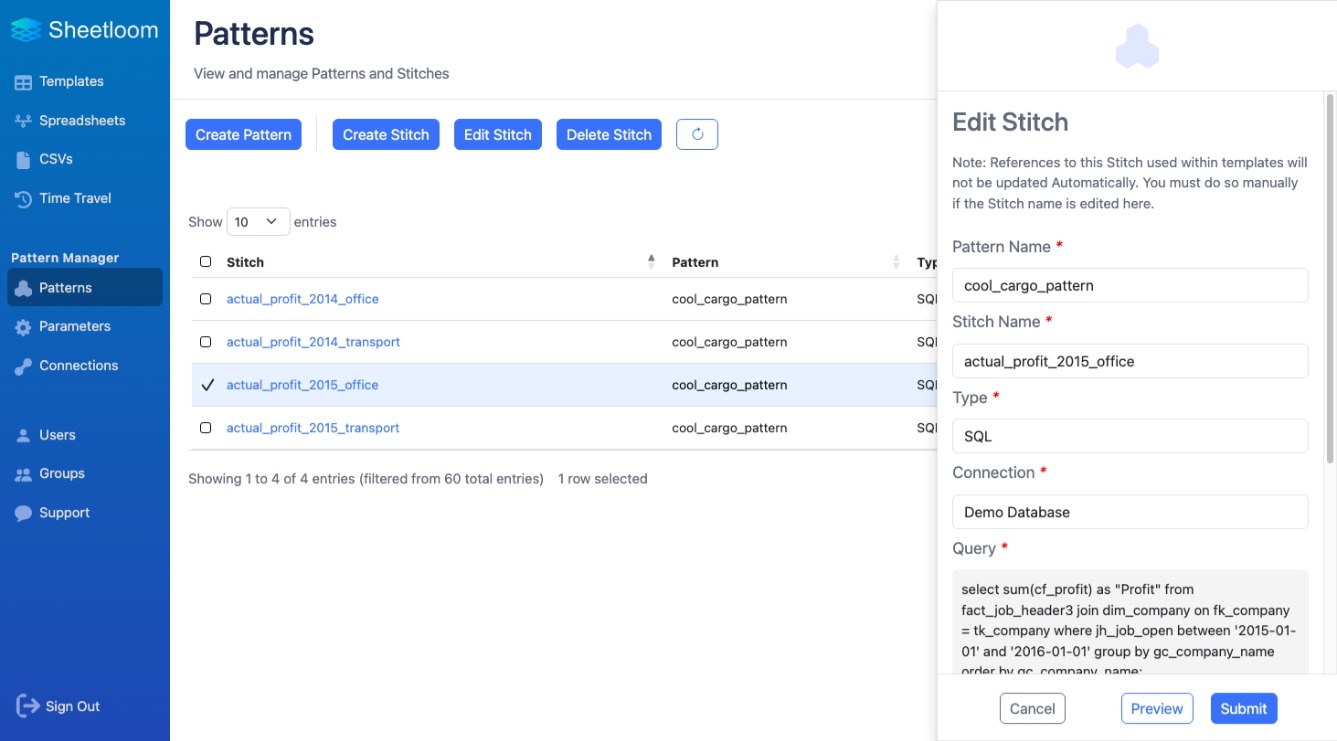The image size is (1337, 741).
Task: Open the actual_profit_2014_transport stitch link
Action: [313, 342]
